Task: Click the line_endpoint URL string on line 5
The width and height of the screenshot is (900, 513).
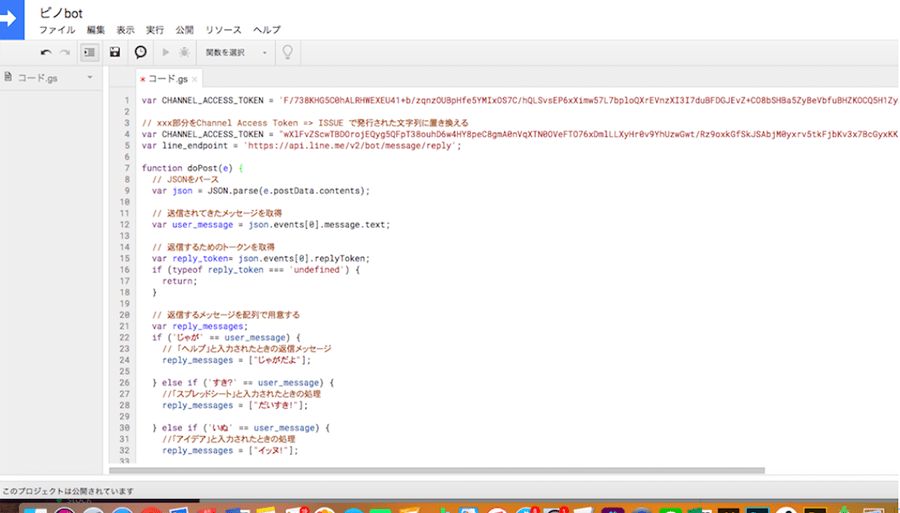Action: [352, 146]
